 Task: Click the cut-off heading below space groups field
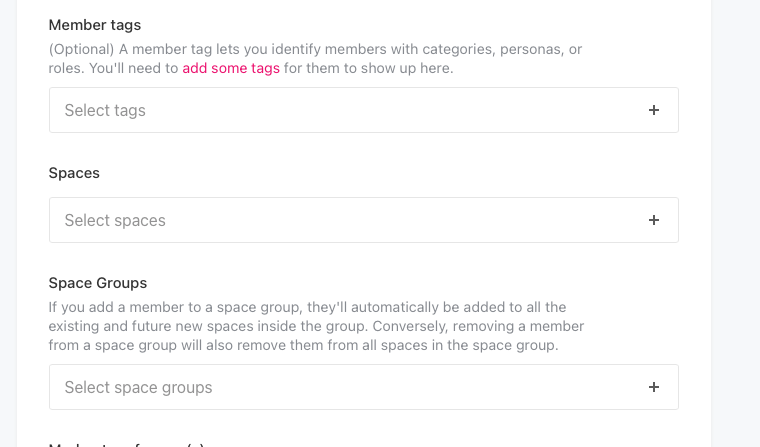click(126, 444)
